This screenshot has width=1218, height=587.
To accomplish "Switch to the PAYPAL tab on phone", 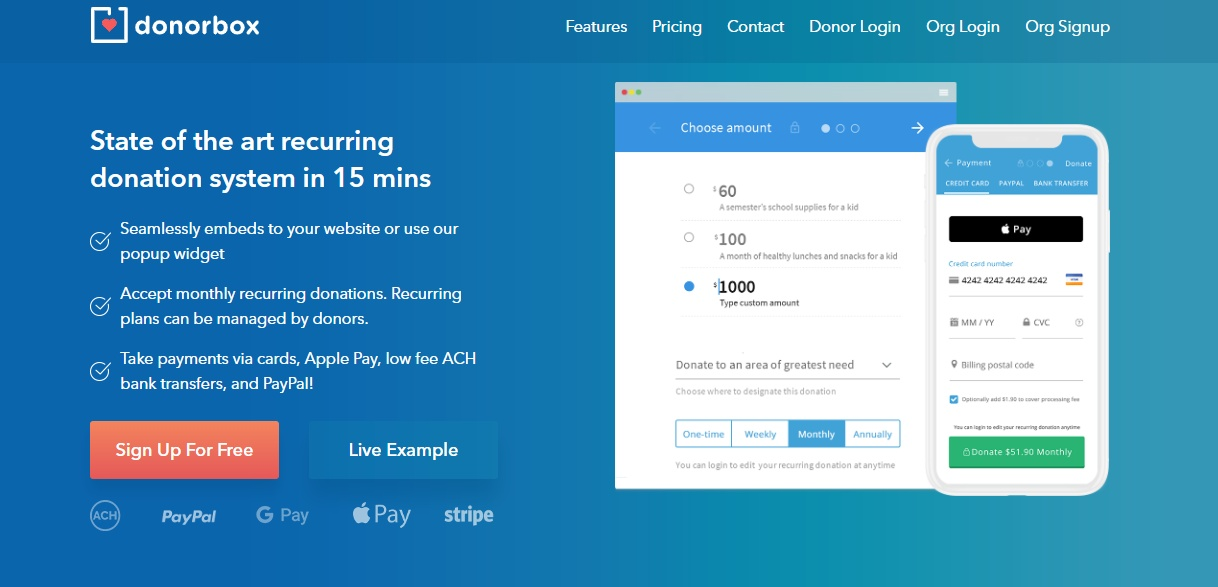I will pos(1012,184).
